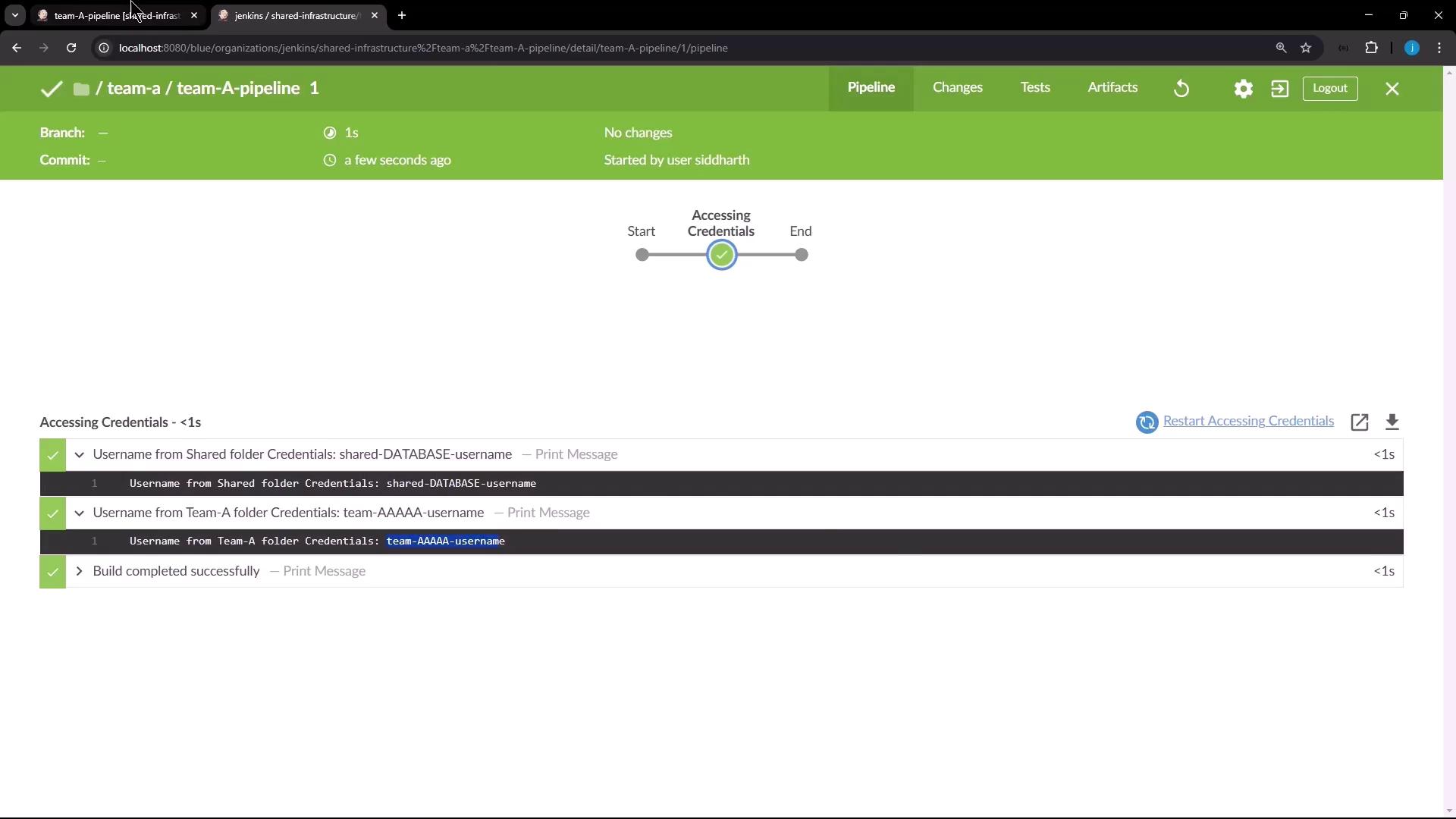Click green status check for Build completed step
Viewport: 1456px width, 819px height.
(x=52, y=572)
